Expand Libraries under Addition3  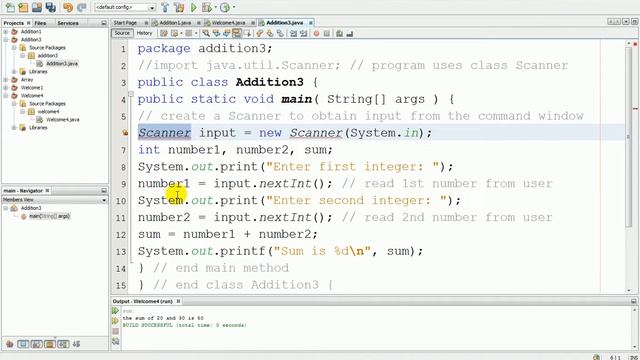(14, 71)
